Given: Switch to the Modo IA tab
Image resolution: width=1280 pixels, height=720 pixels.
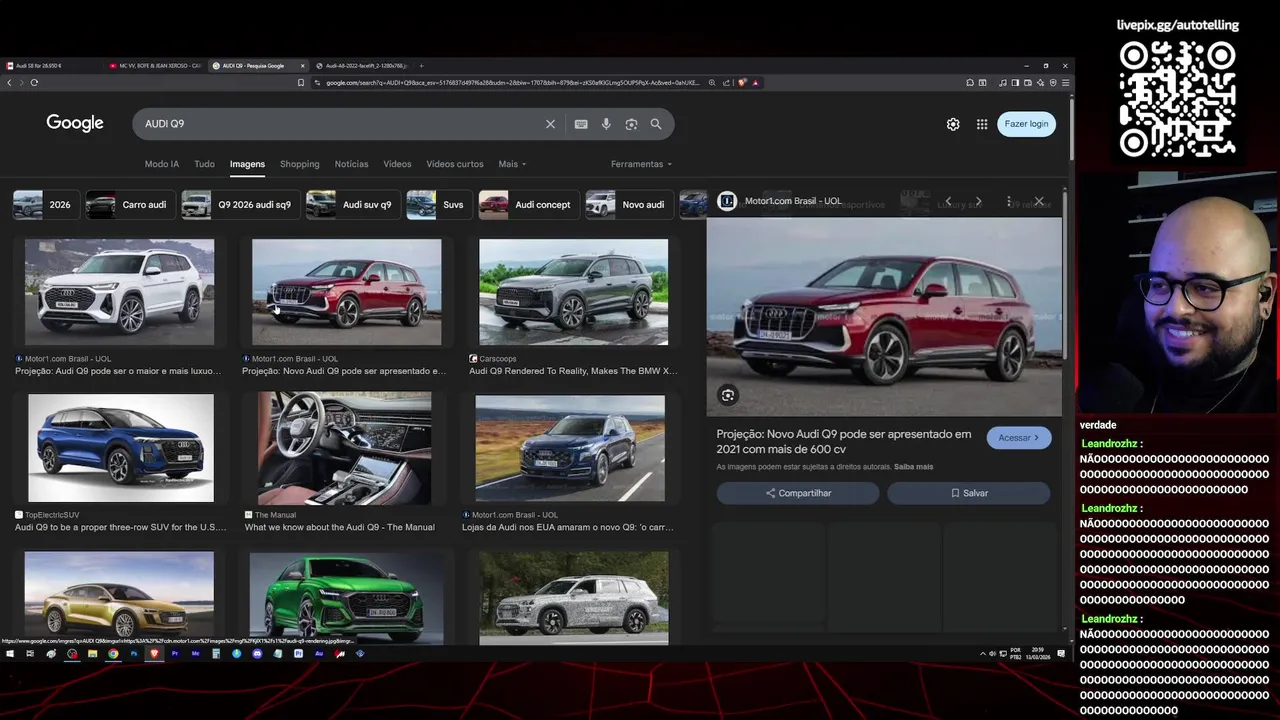Looking at the screenshot, I should click(162, 164).
